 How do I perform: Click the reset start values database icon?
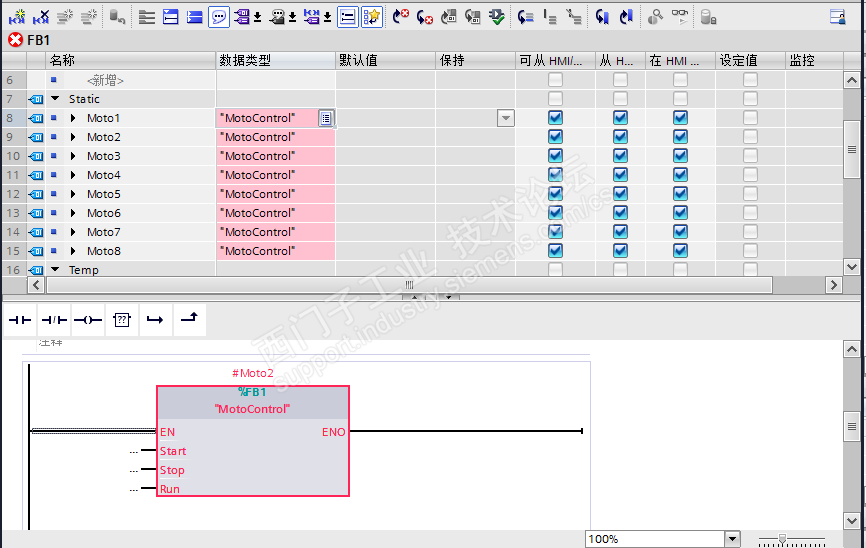point(117,17)
